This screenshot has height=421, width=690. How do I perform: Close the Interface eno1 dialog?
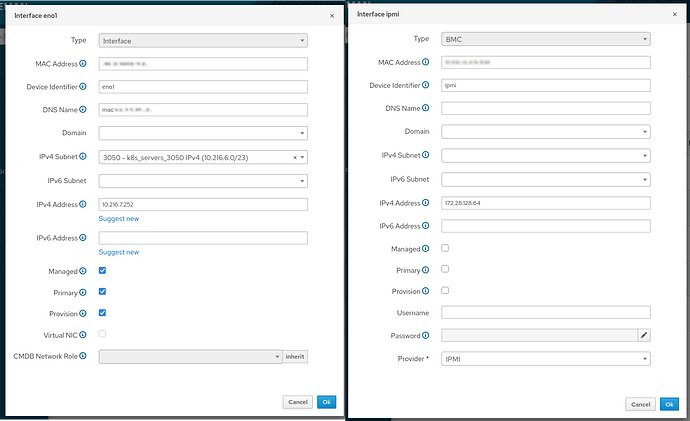point(332,16)
